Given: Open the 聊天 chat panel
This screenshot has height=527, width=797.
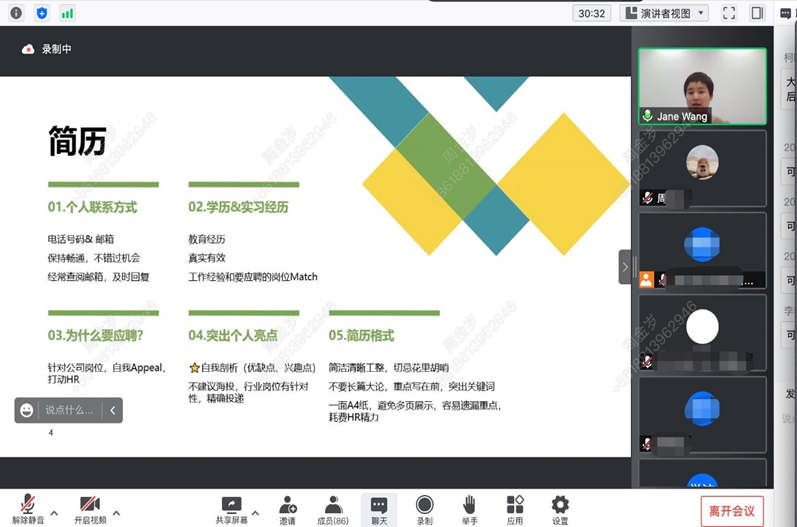Looking at the screenshot, I should (379, 504).
